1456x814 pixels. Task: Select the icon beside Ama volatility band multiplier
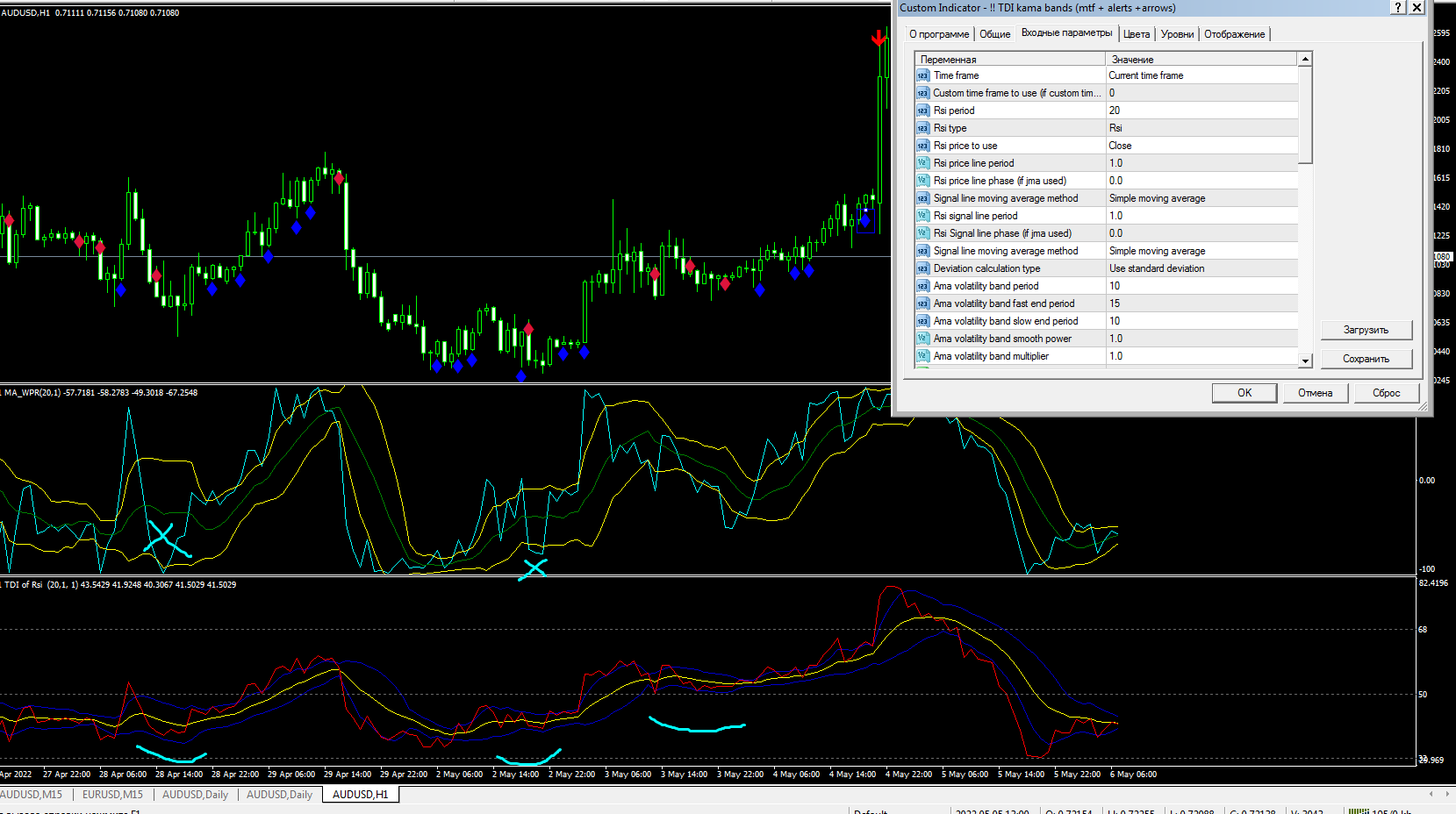coord(922,356)
